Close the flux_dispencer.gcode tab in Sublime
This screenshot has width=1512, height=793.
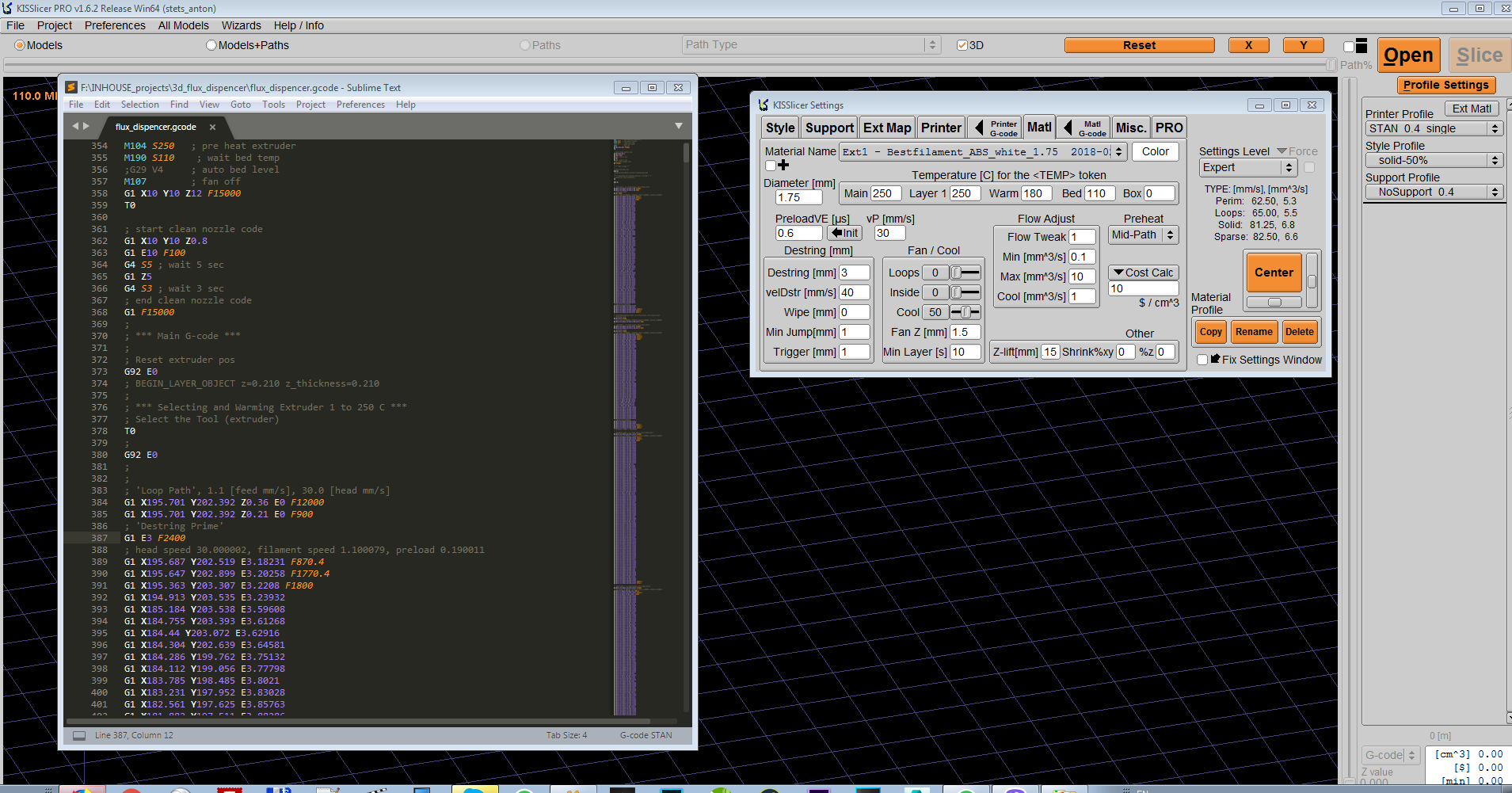[212, 127]
